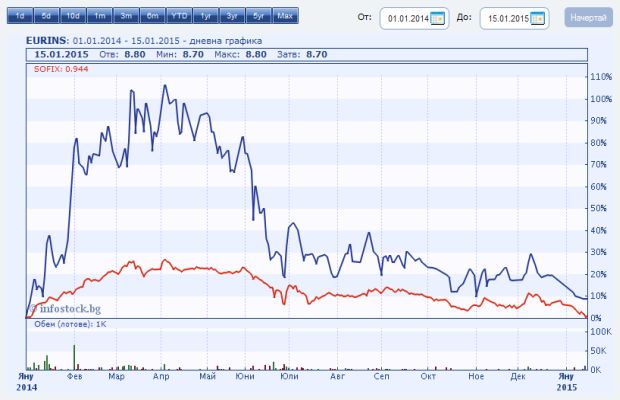Viewport: 620px width, 400px height.
Task: Click the 50K volume axis label
Action: [598, 351]
